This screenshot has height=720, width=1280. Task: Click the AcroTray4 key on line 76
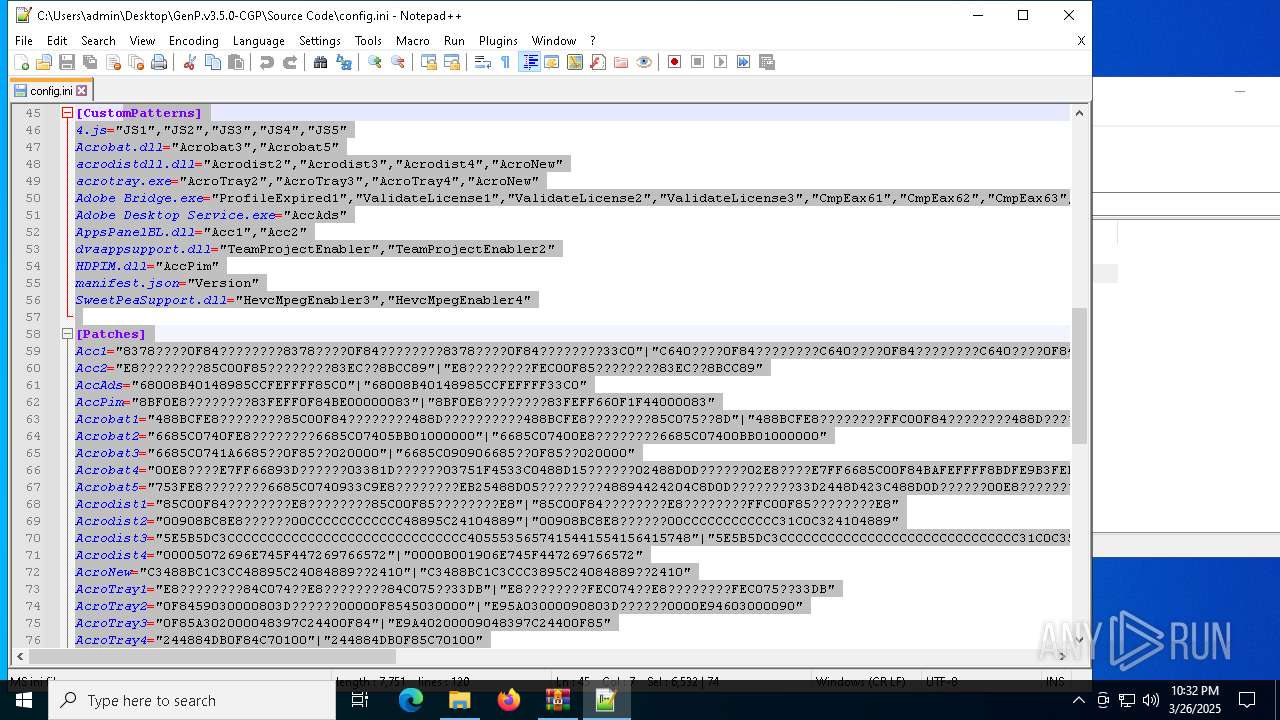point(111,640)
